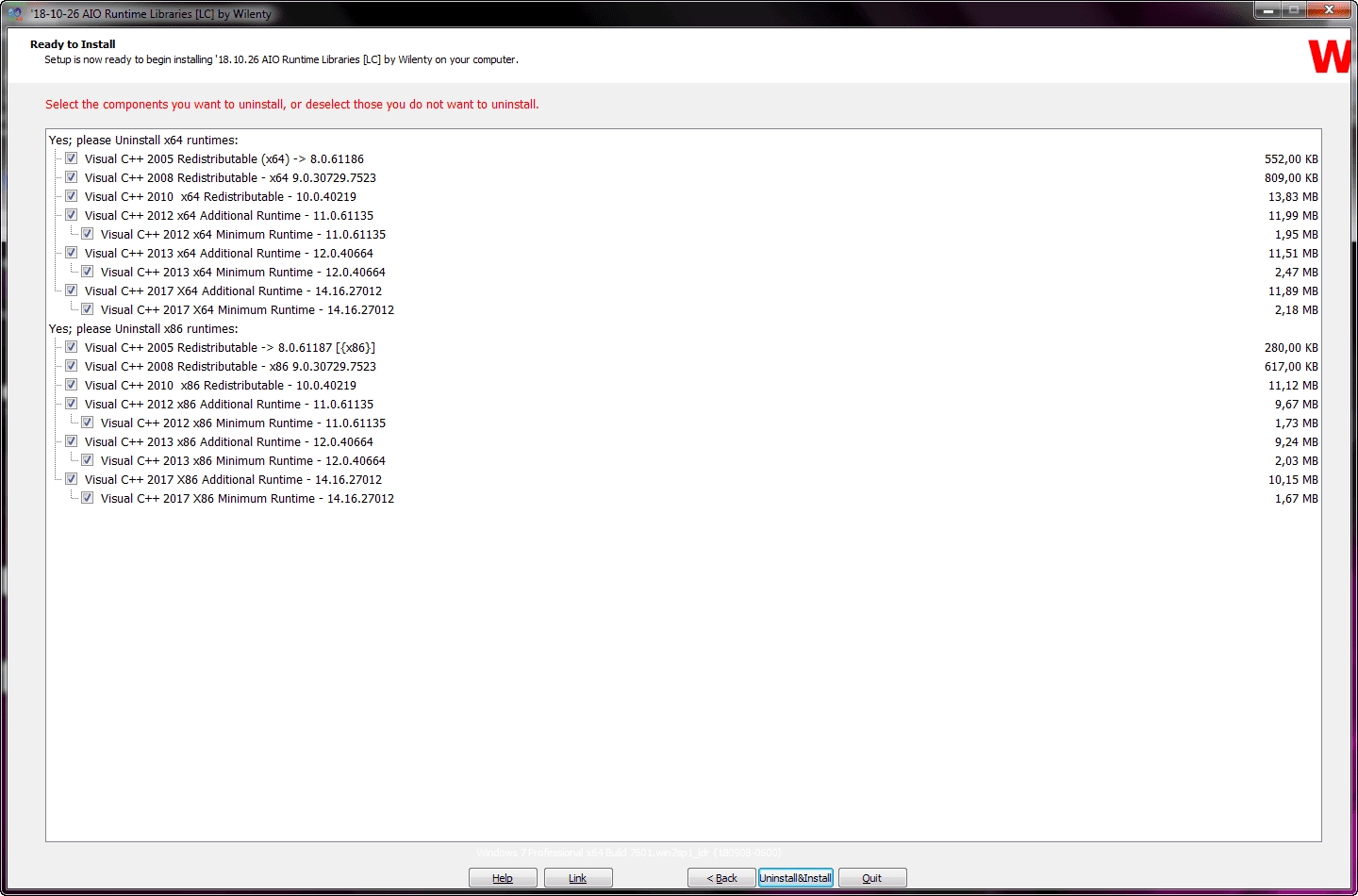
Task: Toggle Visual C++ 2010 x86 Redistributable checkbox
Action: (72, 385)
